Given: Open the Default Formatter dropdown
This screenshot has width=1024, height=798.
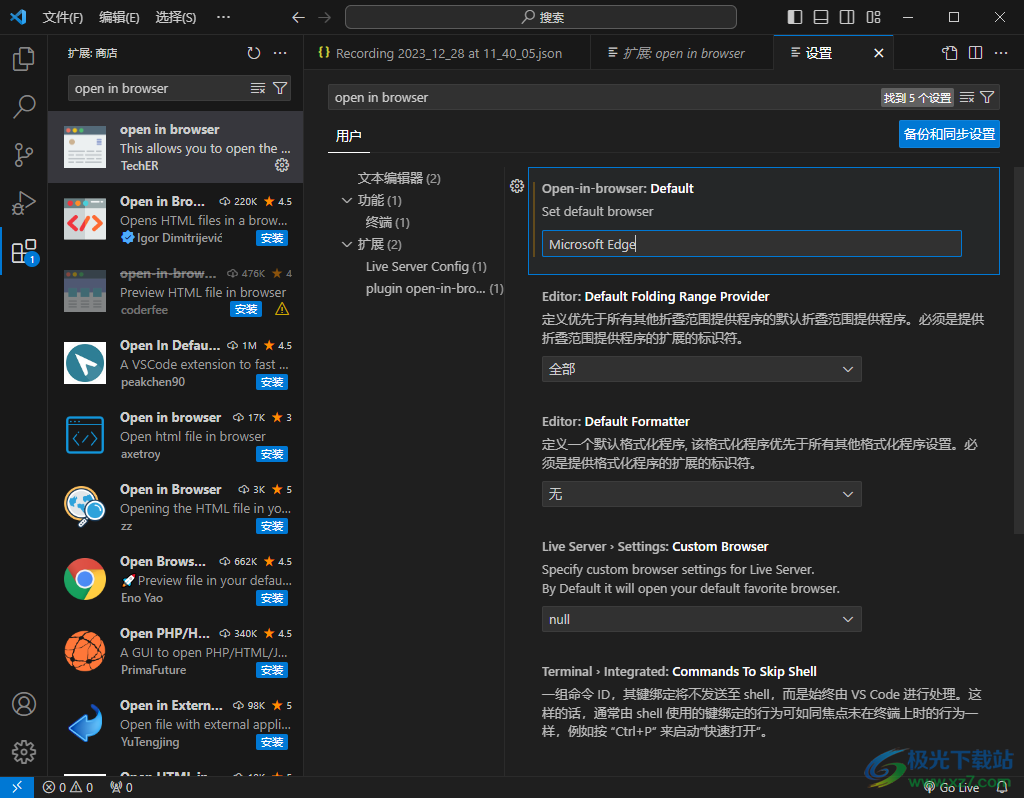Looking at the screenshot, I should 701,494.
